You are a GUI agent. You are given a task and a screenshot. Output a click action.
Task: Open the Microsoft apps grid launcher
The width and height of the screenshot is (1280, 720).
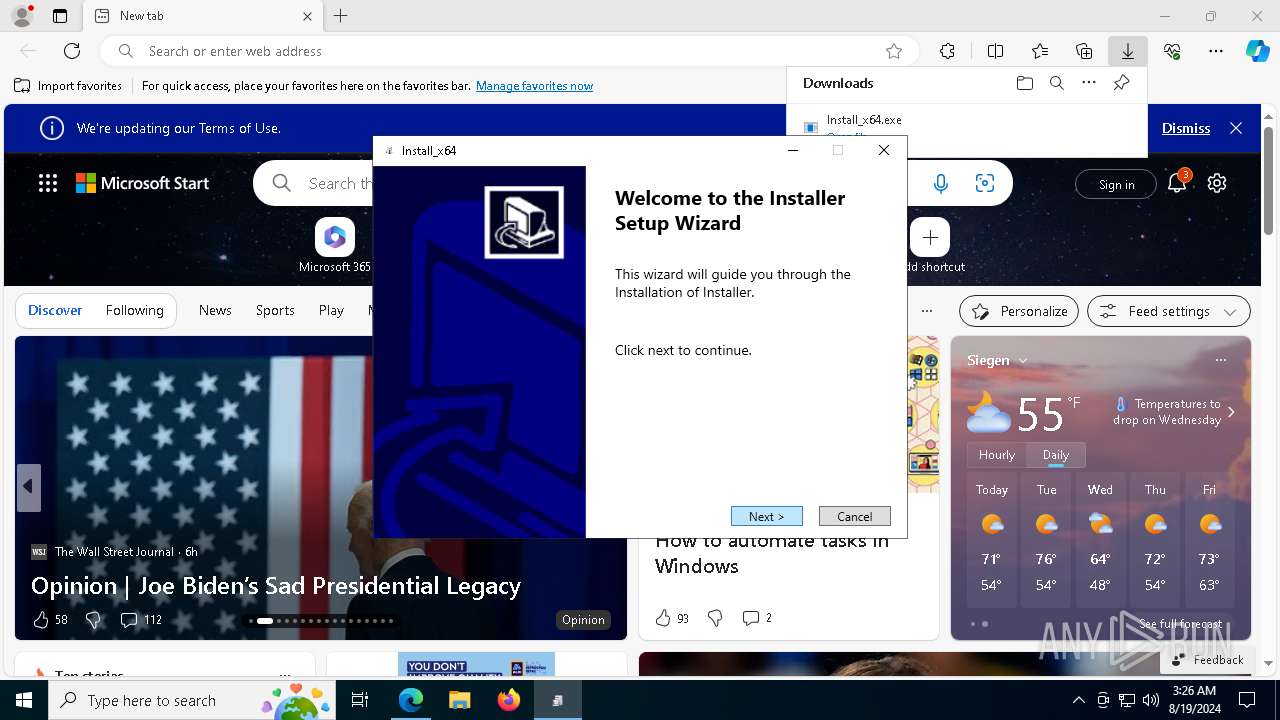pyautogui.click(x=48, y=183)
